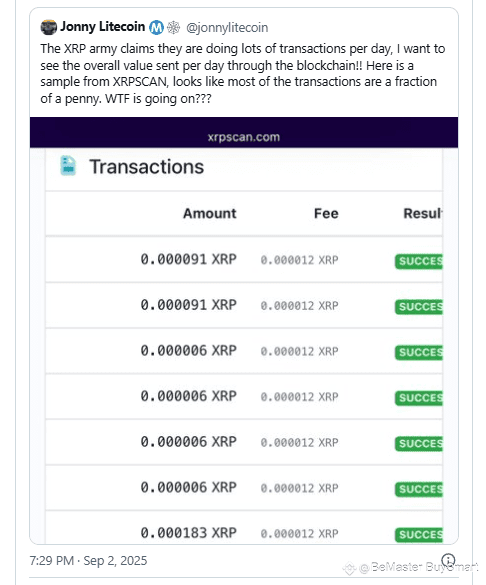The width and height of the screenshot is (486, 585).
Task: Click the 0.000183 XRP amount
Action: pos(189,533)
